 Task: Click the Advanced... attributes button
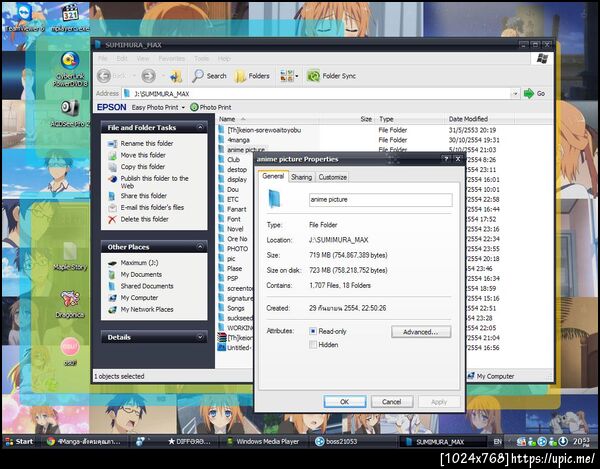[x=421, y=332]
